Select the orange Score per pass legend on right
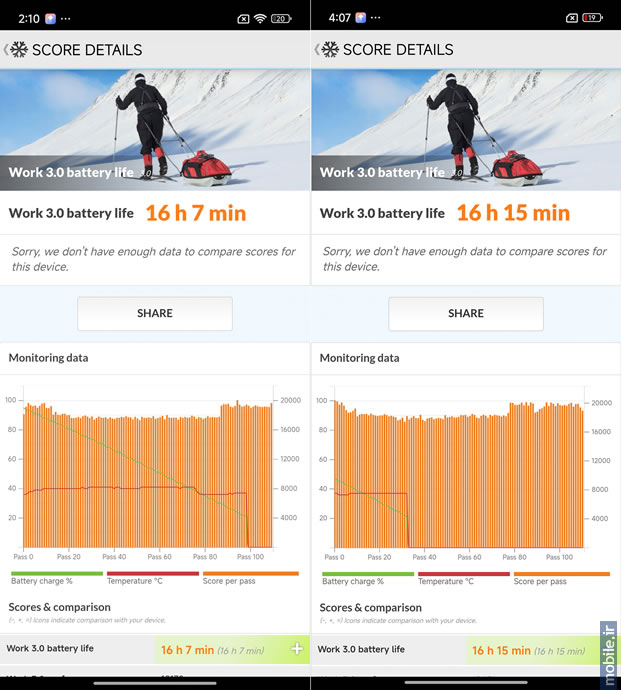The width and height of the screenshot is (621, 690). pyautogui.click(x=562, y=578)
